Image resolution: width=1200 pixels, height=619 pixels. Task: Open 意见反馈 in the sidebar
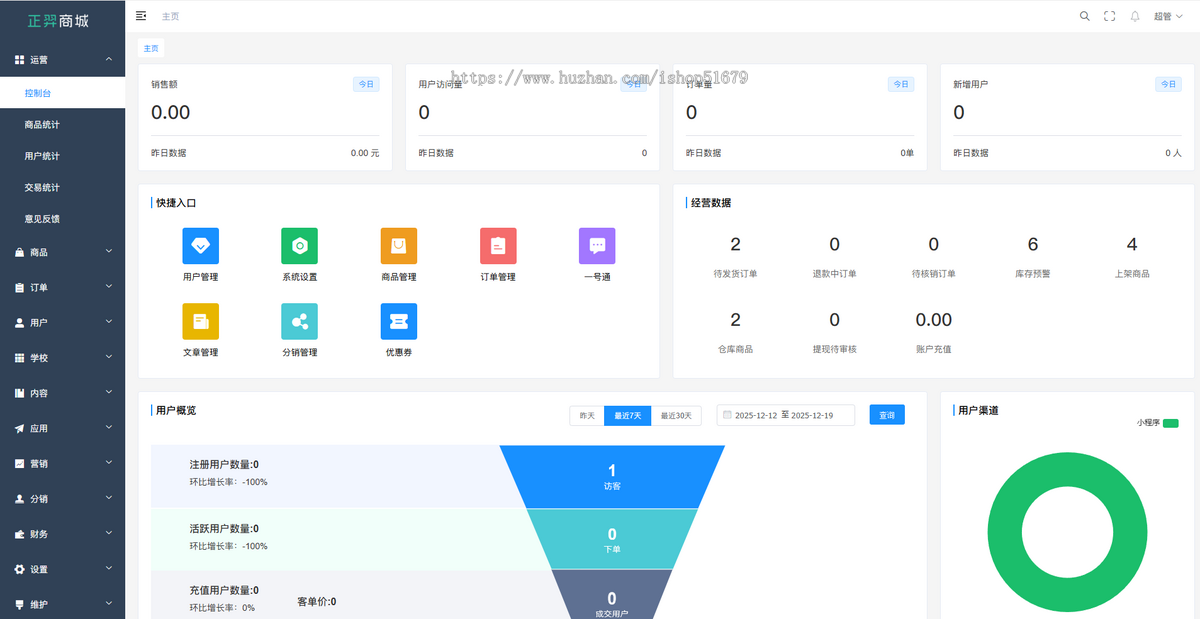coord(62,218)
